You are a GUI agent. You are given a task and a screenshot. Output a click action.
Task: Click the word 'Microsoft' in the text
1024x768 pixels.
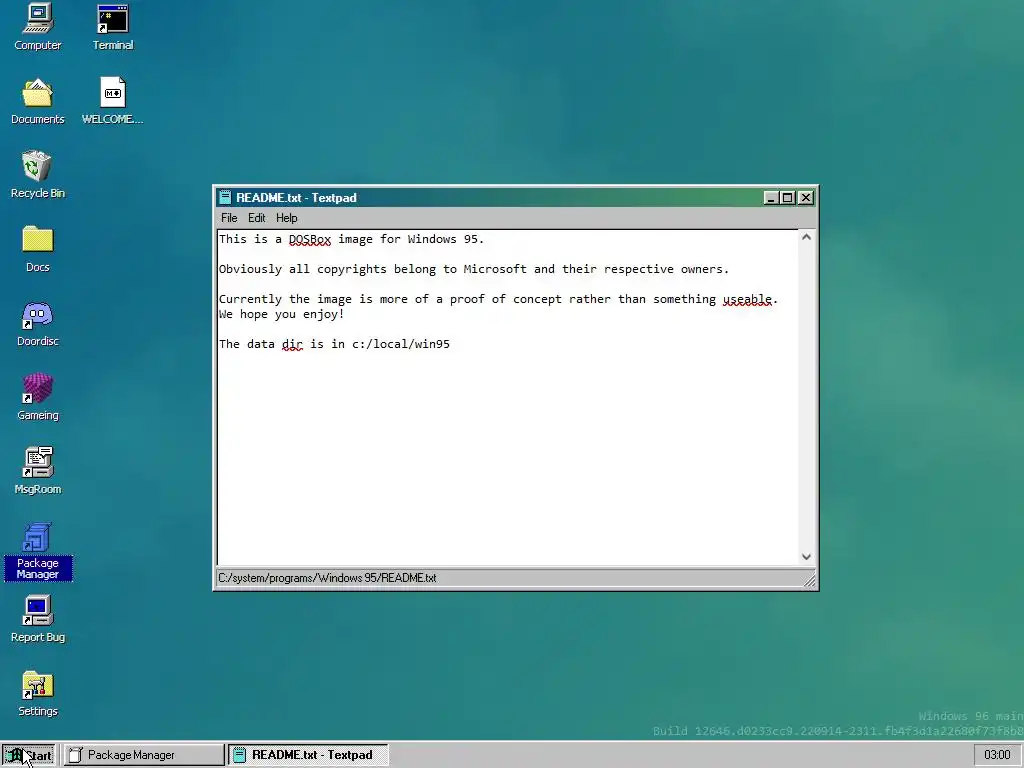[495, 269]
